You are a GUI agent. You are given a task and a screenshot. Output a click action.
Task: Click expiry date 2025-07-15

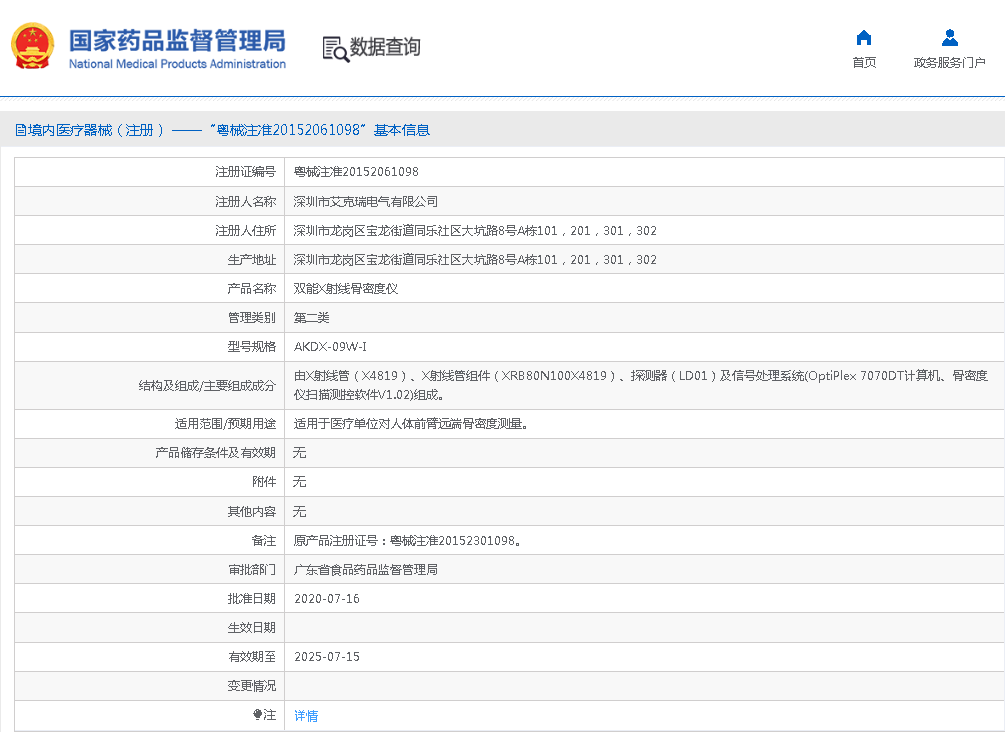click(x=327, y=657)
